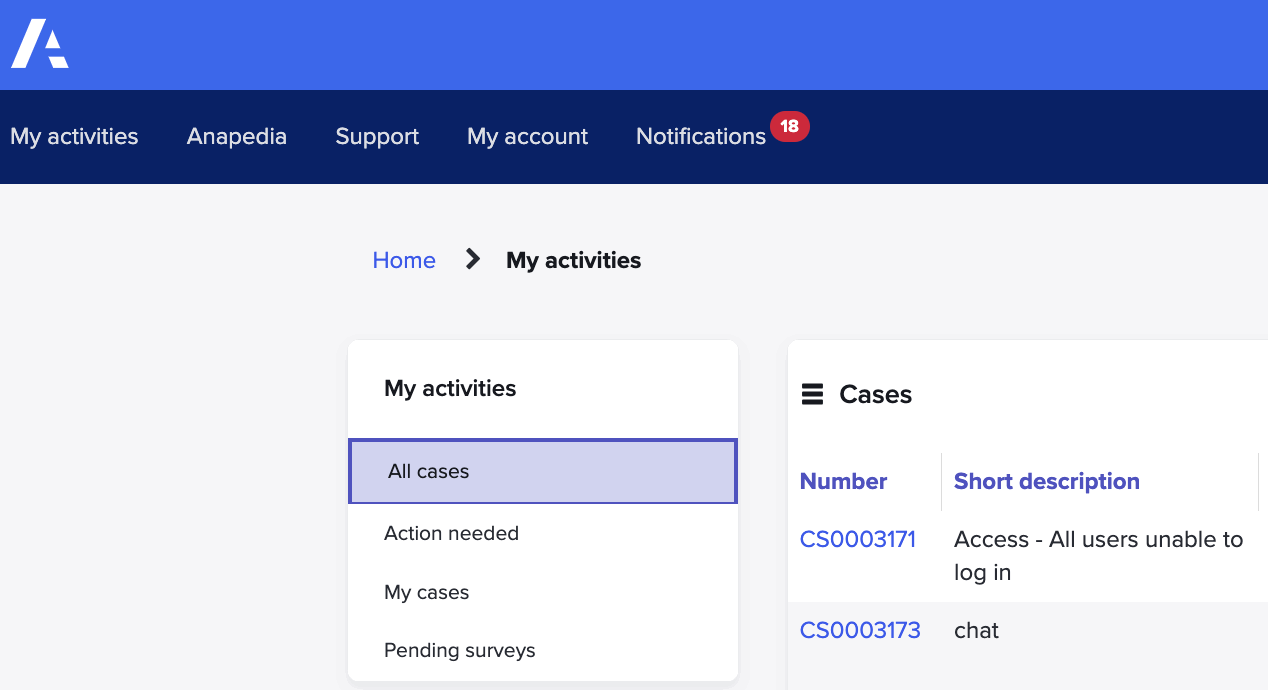Open the Support menu
Screen dimensions: 1268x690
pos(377,136)
